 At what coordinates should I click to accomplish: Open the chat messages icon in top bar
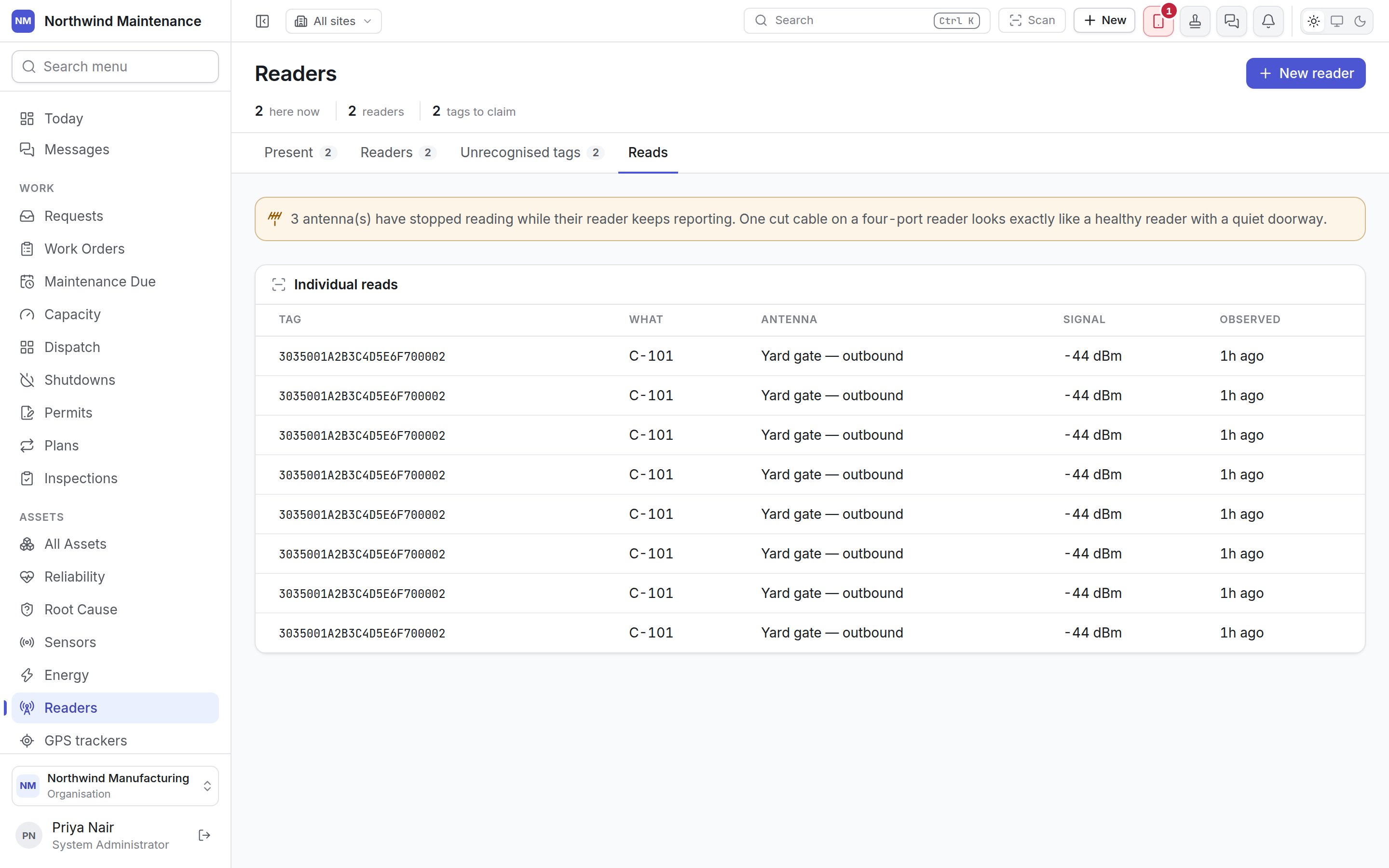(x=1232, y=21)
